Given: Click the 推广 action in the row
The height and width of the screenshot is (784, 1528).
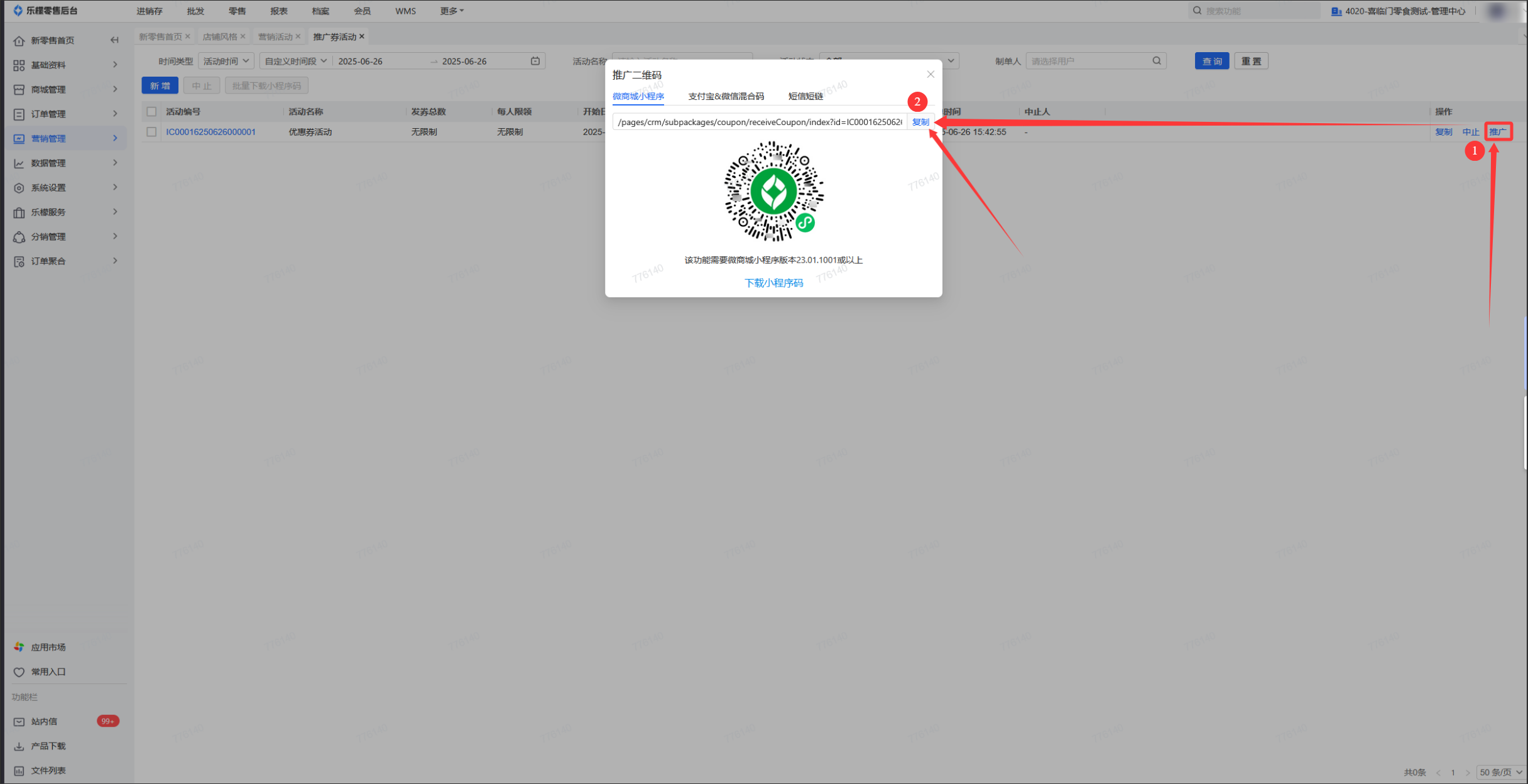Looking at the screenshot, I should 1498,132.
